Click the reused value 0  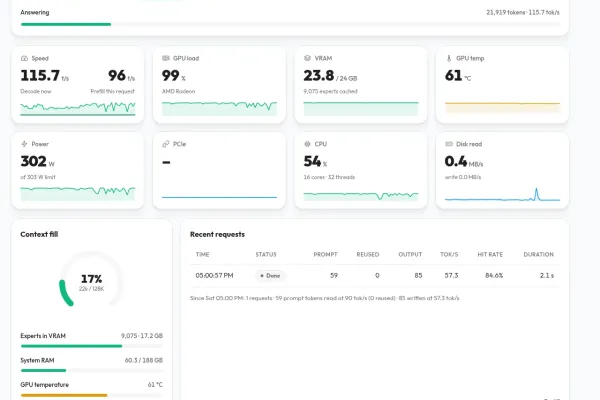tap(377, 276)
